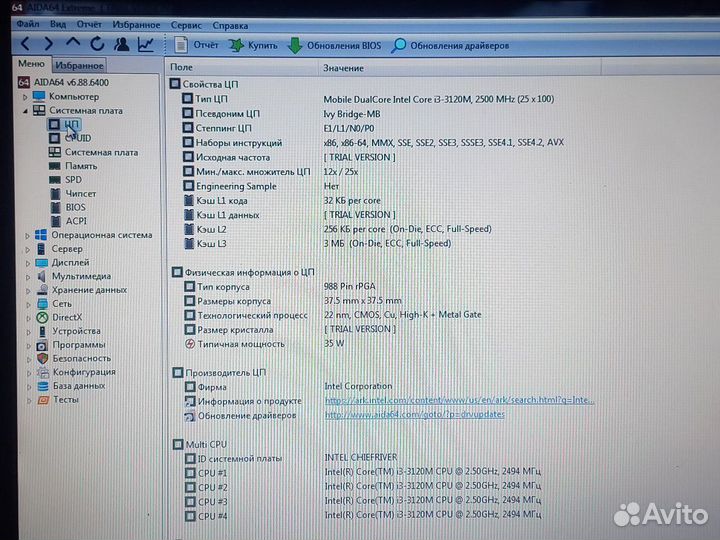
Task: Select the SPD icon in the tree
Action: (55, 180)
